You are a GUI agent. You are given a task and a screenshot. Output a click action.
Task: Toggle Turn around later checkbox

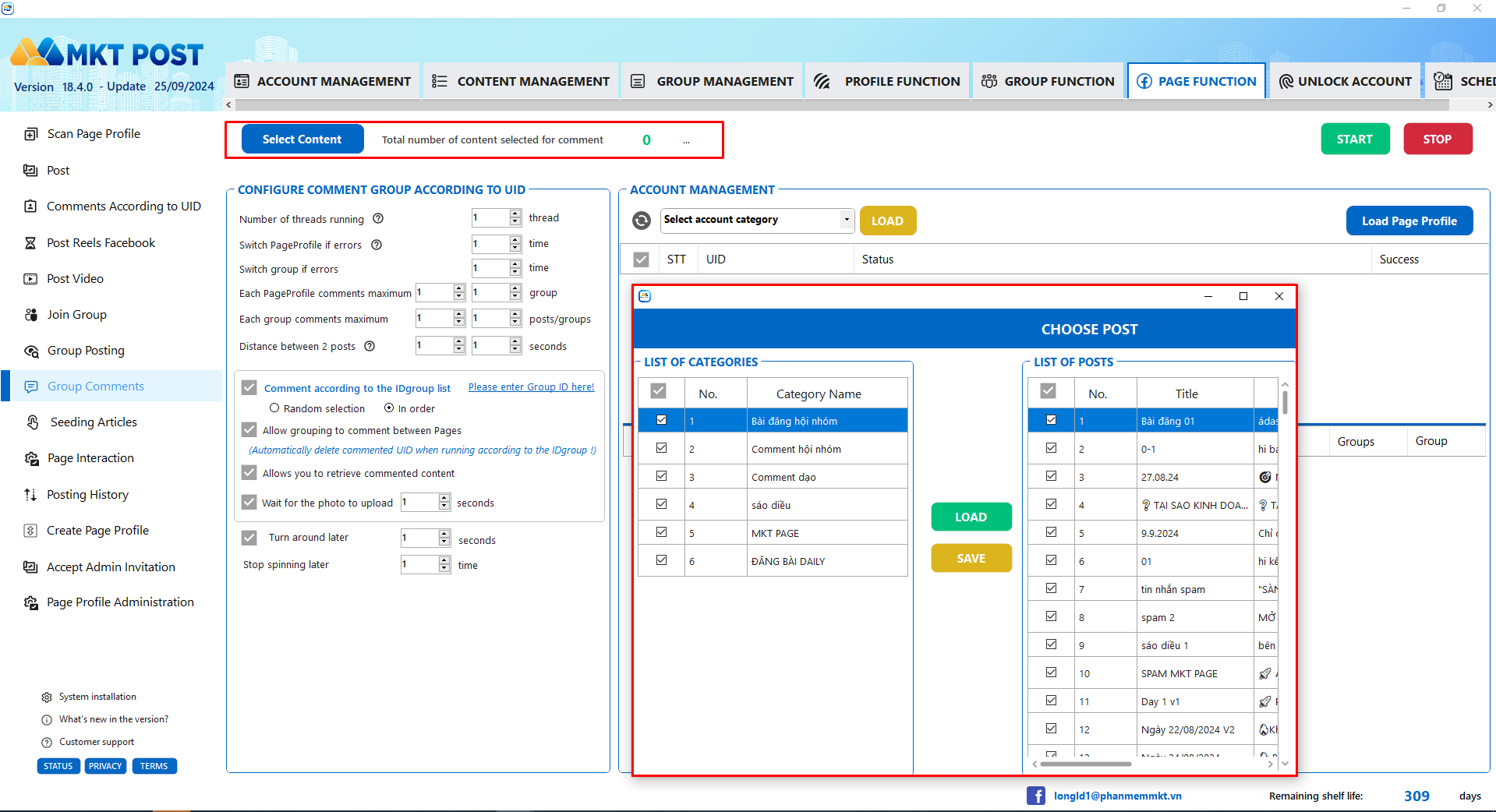[249, 538]
